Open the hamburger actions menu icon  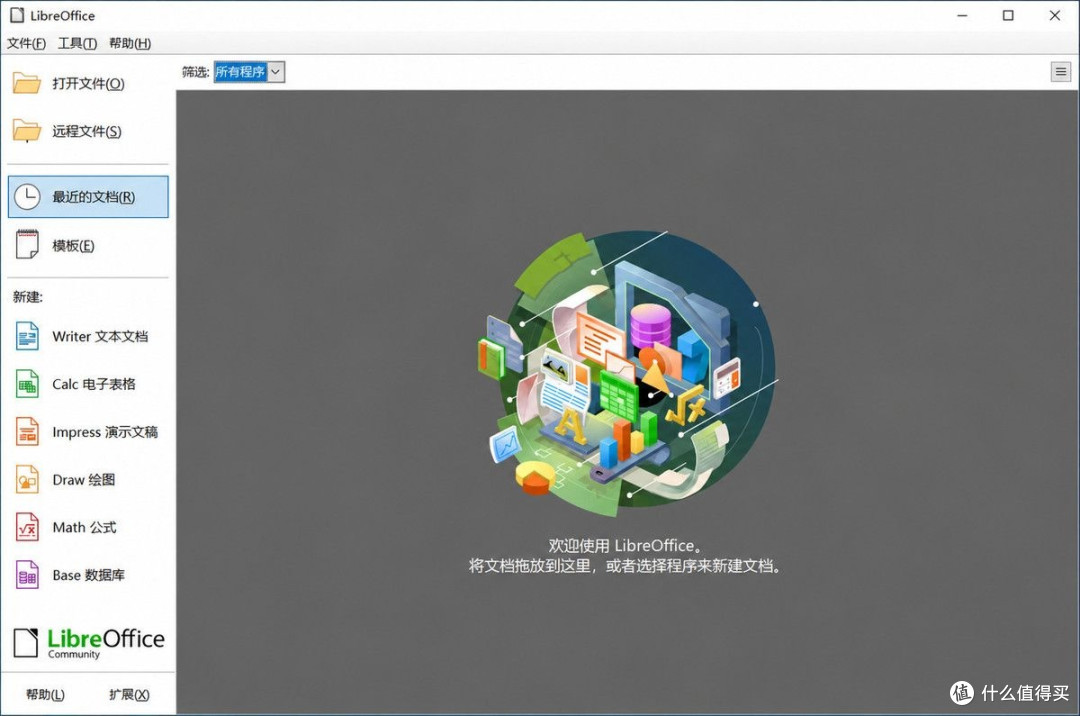click(1061, 72)
